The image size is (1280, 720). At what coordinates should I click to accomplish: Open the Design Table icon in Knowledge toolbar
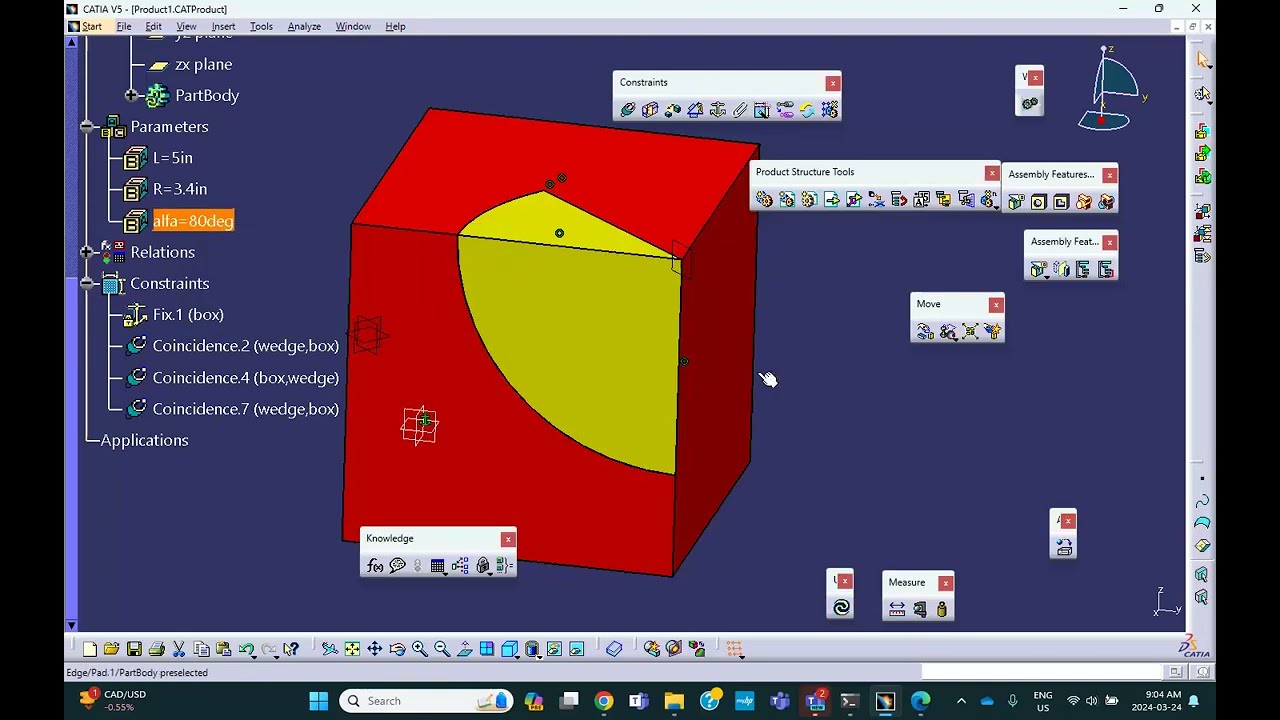coord(437,566)
